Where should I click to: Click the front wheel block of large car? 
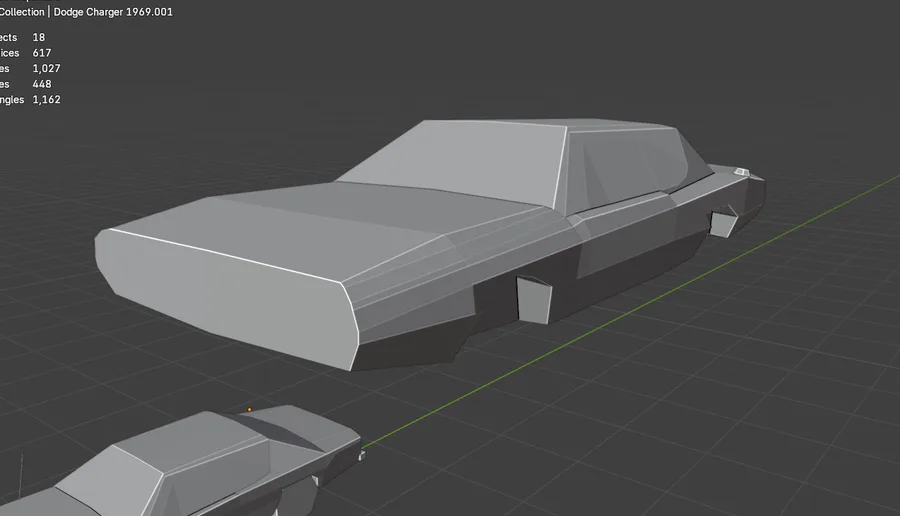pyautogui.click(x=534, y=300)
